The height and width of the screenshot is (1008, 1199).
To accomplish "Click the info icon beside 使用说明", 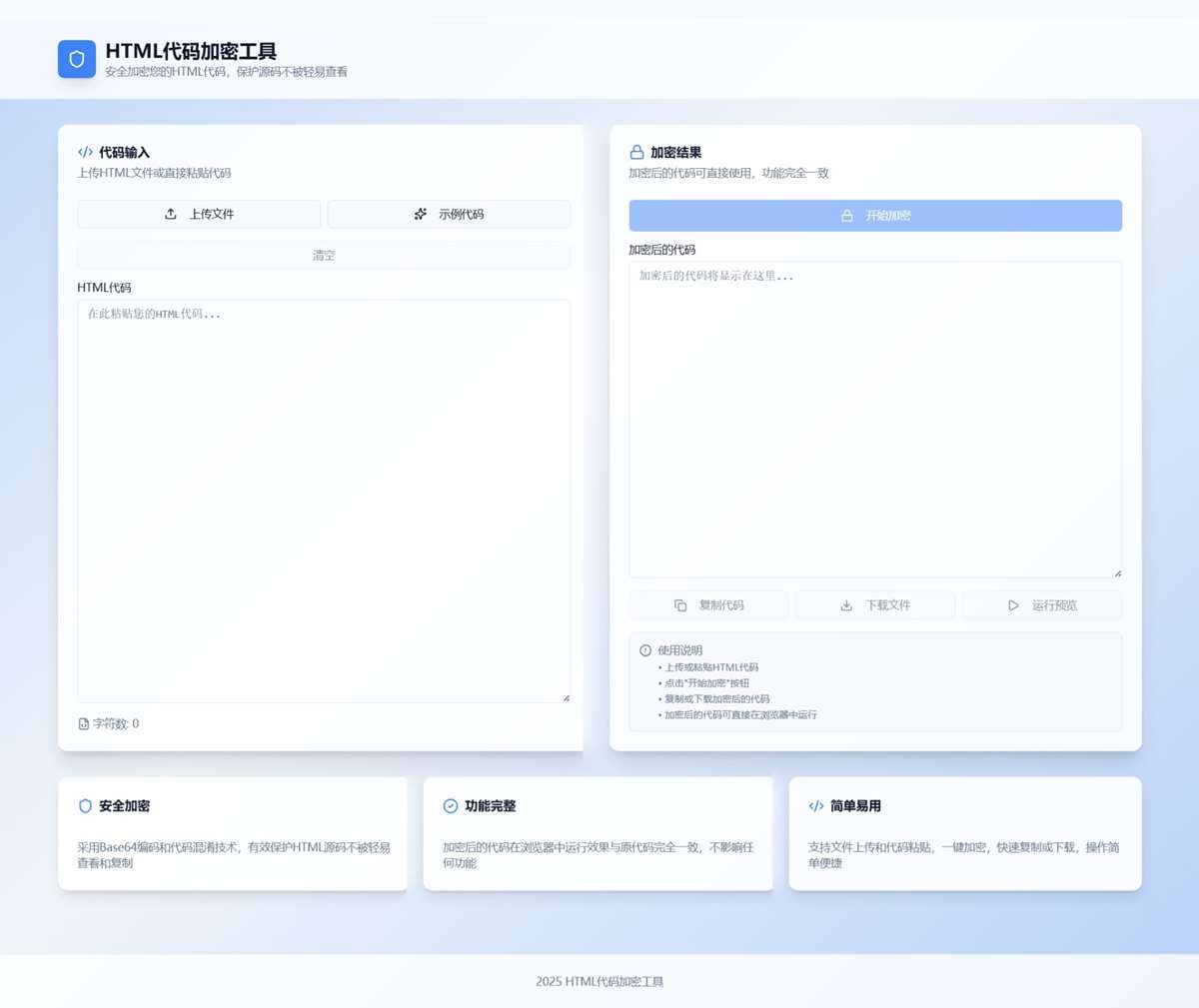I will coord(645,650).
